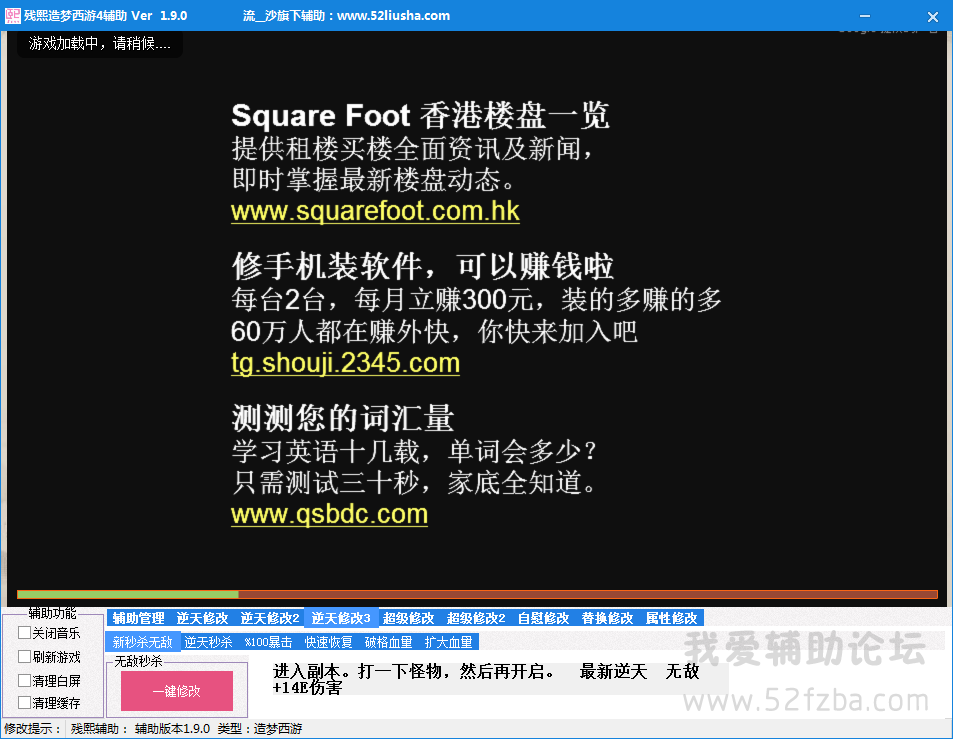
Task: Select the 逆天修改2 tab
Action: 270,618
